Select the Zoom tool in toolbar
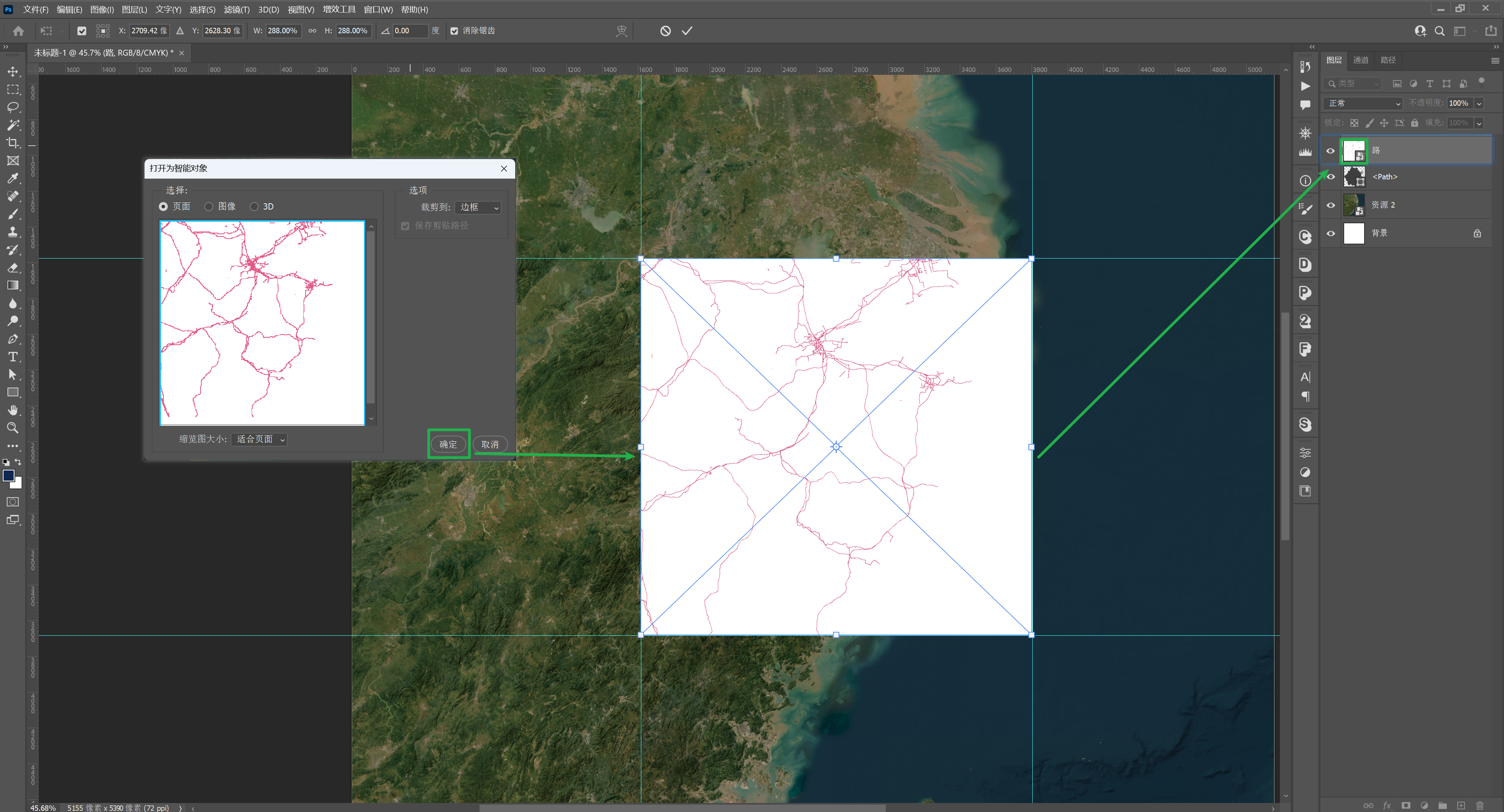This screenshot has height=812, width=1504. (x=13, y=428)
